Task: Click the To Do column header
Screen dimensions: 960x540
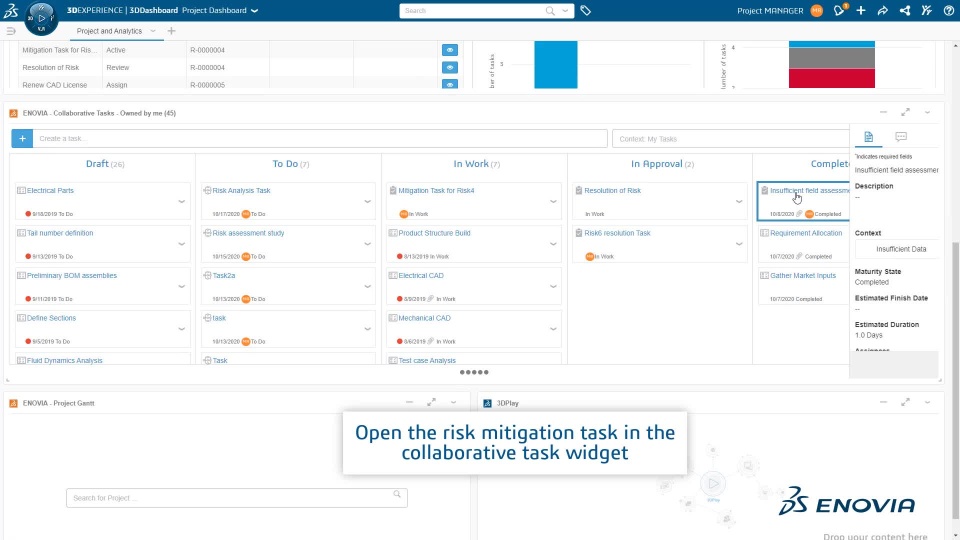Action: click(x=291, y=163)
